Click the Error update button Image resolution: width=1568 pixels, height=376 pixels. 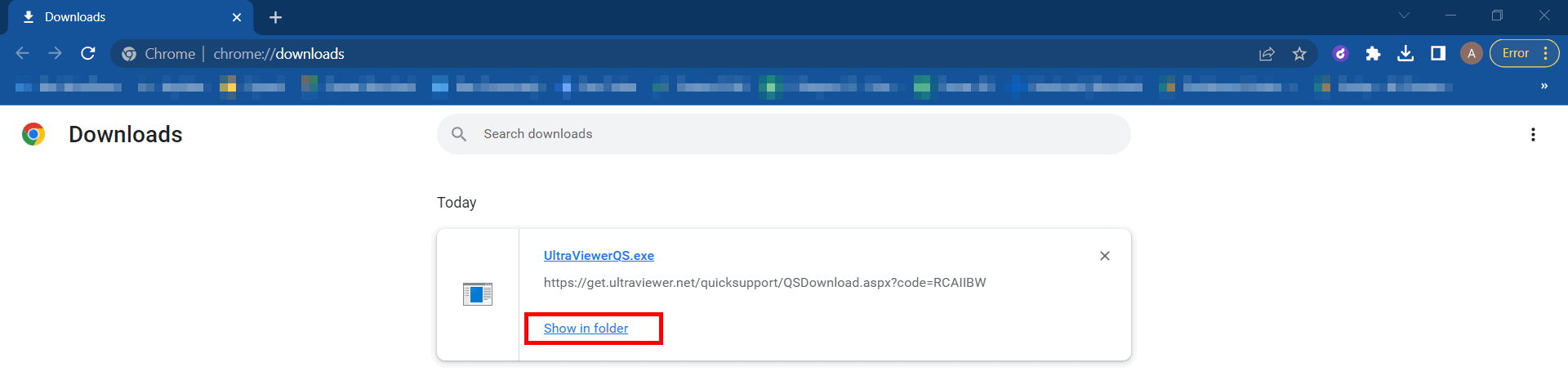tap(1524, 53)
